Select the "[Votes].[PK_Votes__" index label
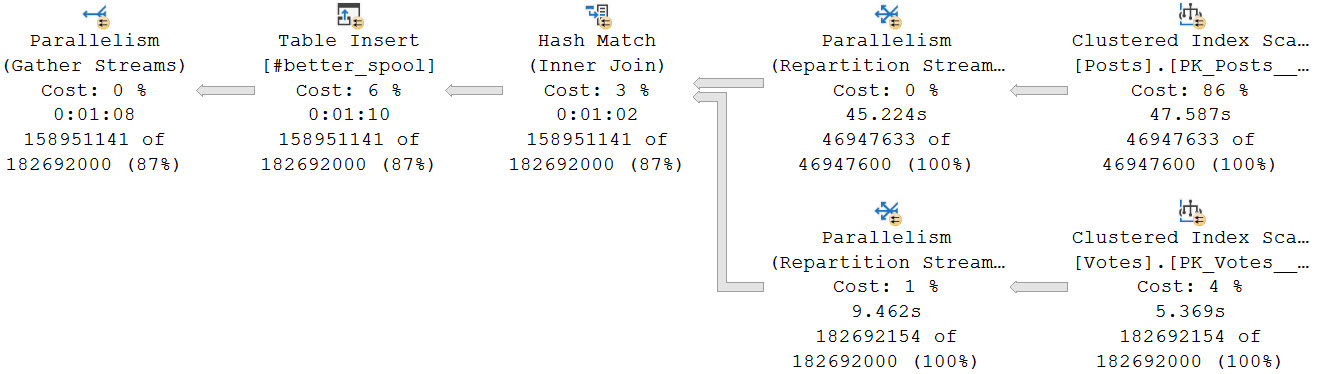This screenshot has width=1332, height=374. 1190,263
